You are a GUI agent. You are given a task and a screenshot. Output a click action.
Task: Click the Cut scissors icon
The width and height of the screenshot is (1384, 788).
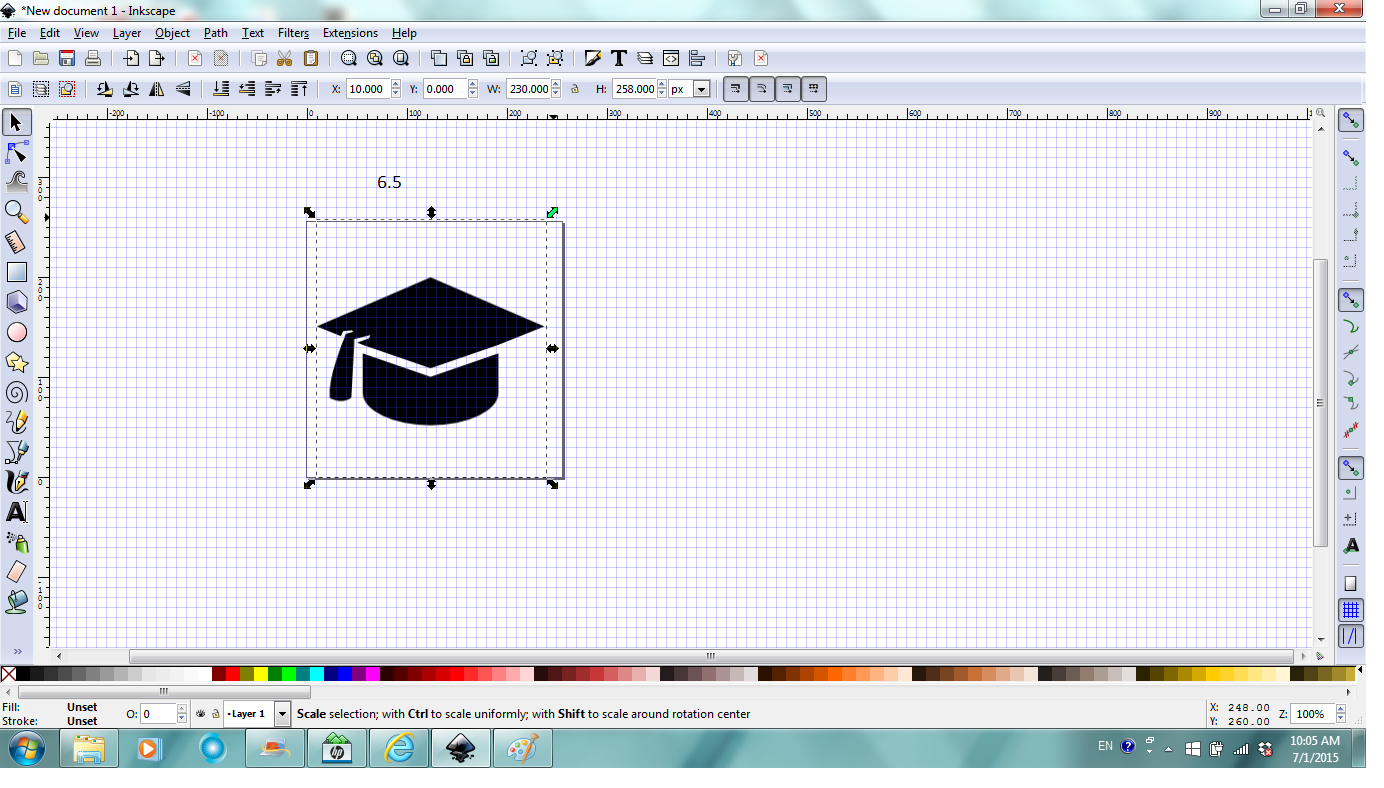(x=285, y=58)
